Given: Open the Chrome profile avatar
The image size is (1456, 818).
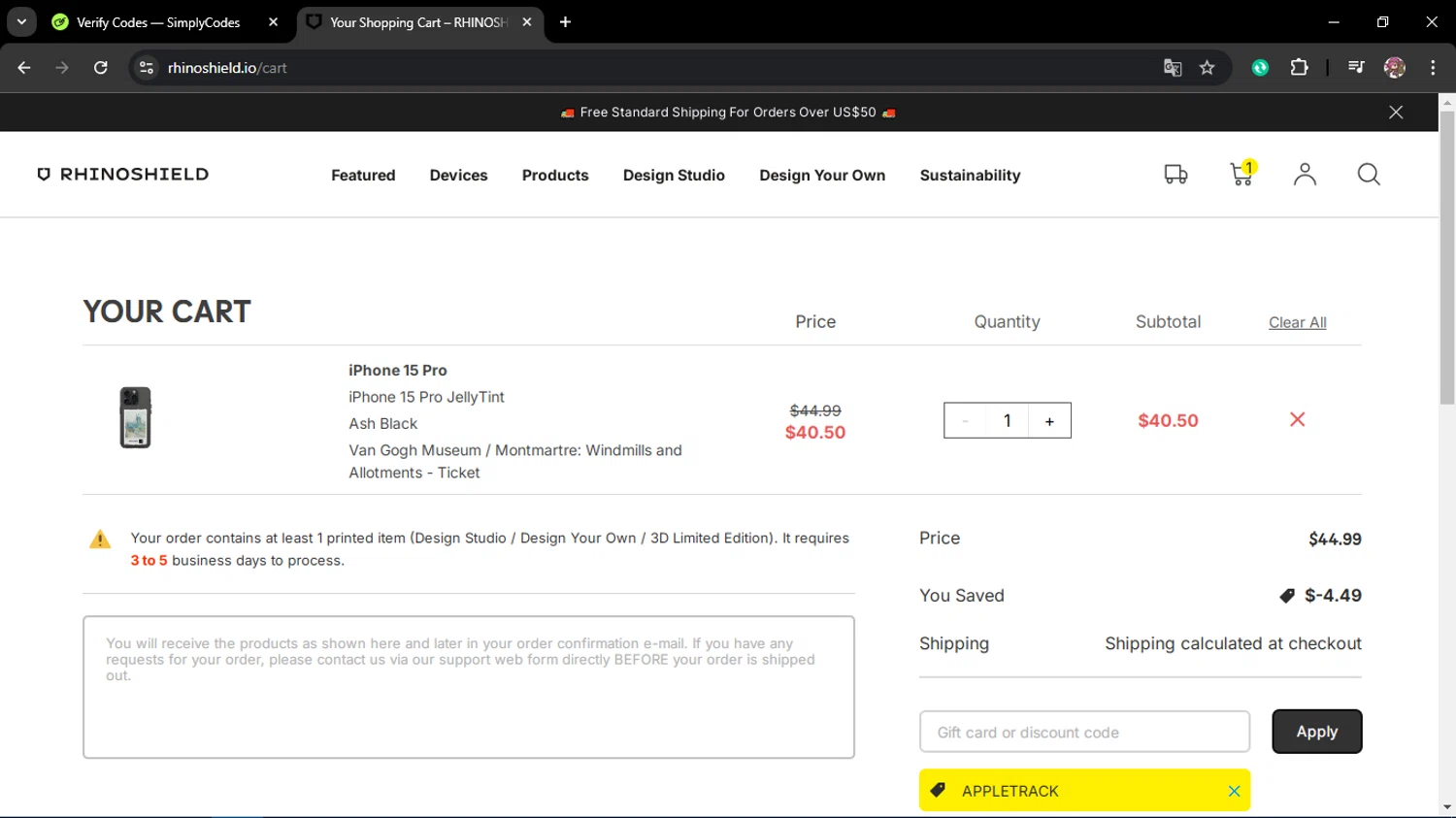Looking at the screenshot, I should click(x=1395, y=68).
